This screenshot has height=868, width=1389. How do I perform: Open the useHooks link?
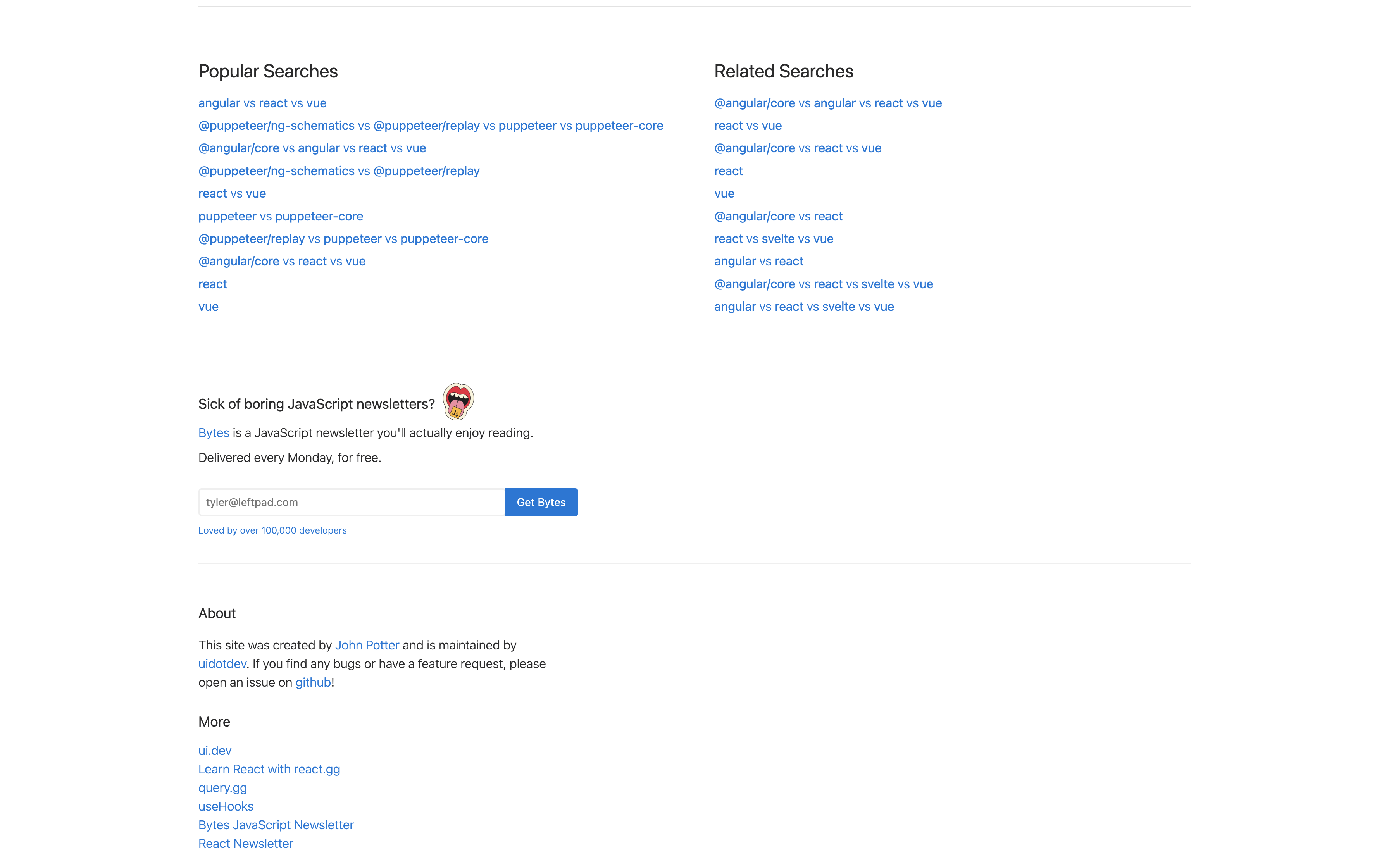pos(226,806)
